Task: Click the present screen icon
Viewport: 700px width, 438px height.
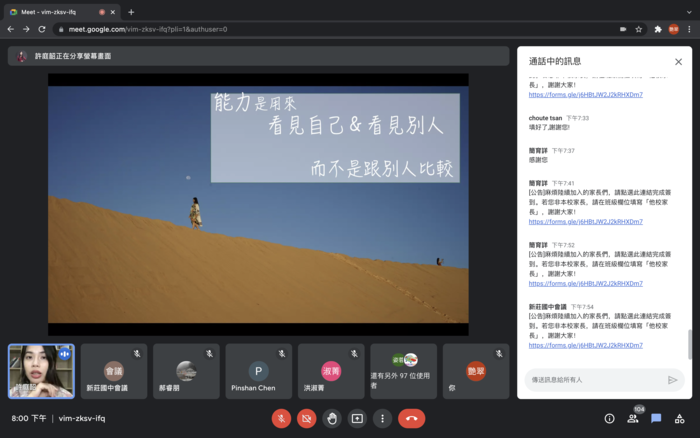Action: coord(357,418)
